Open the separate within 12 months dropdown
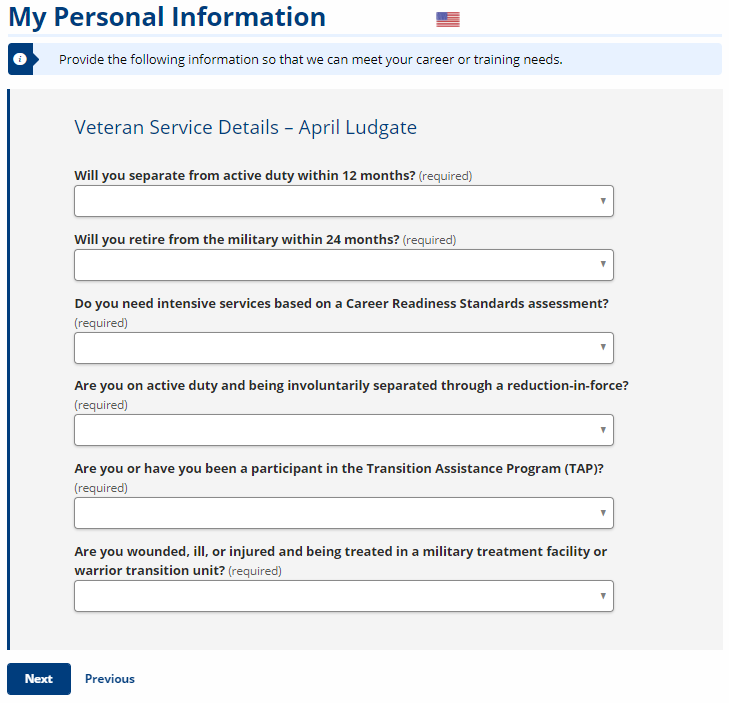The height and width of the screenshot is (703, 729). point(344,201)
